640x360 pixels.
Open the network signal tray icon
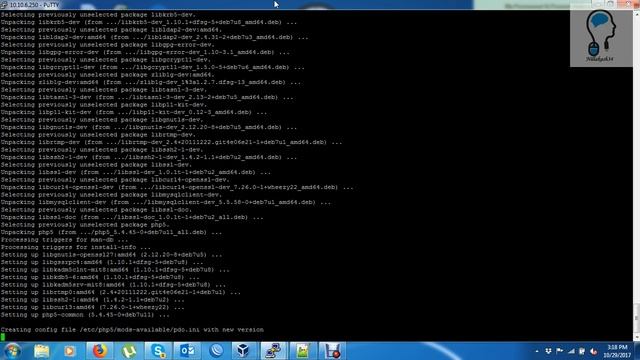[571, 351]
